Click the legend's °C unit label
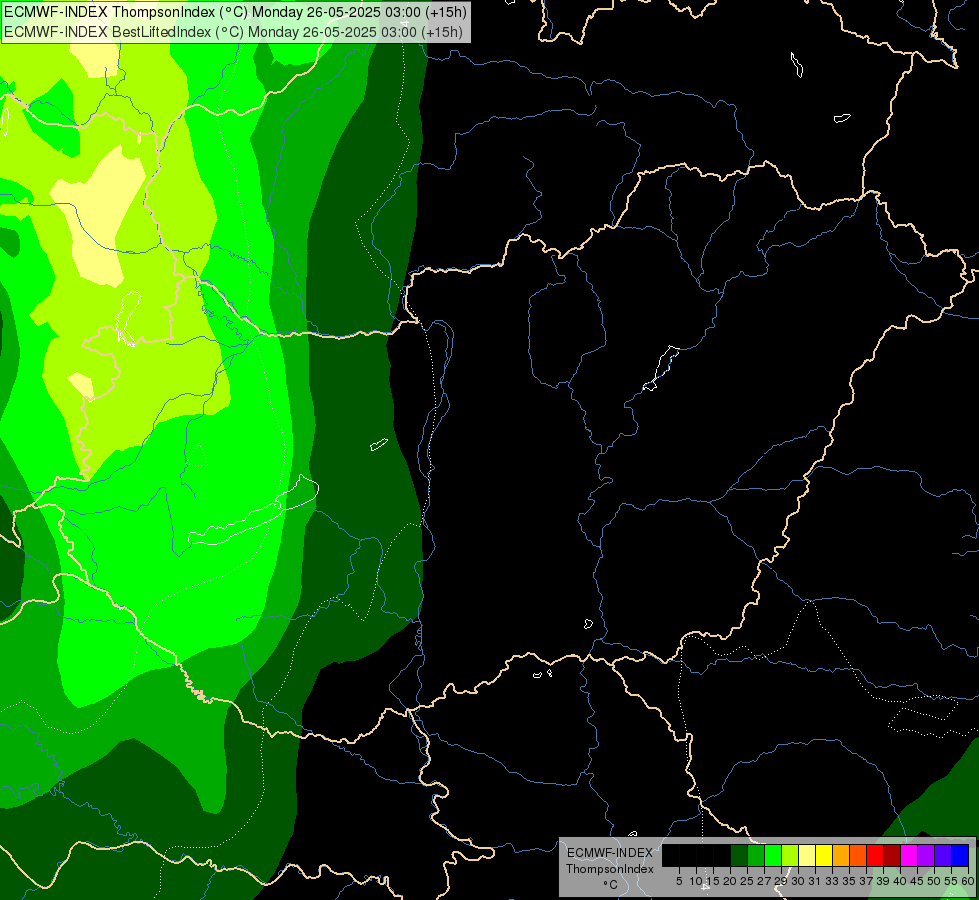Viewport: 979px width, 900px height. (x=611, y=884)
